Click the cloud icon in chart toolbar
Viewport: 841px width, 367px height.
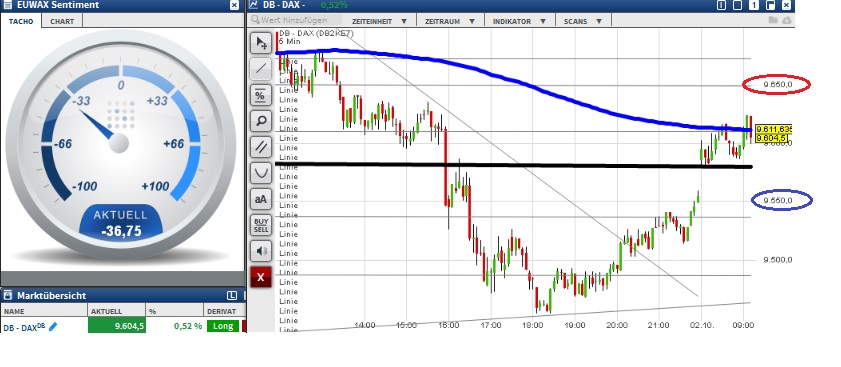point(787,20)
